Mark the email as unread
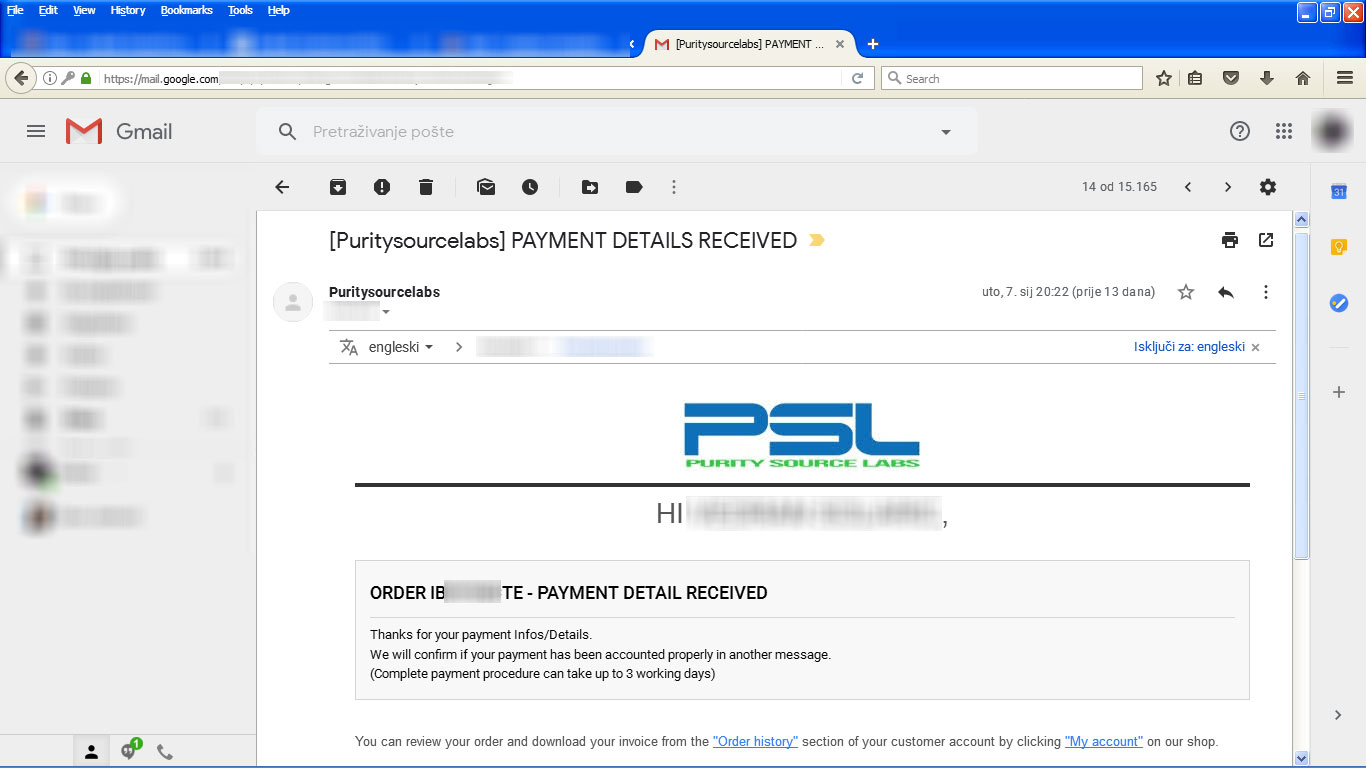 pos(486,187)
